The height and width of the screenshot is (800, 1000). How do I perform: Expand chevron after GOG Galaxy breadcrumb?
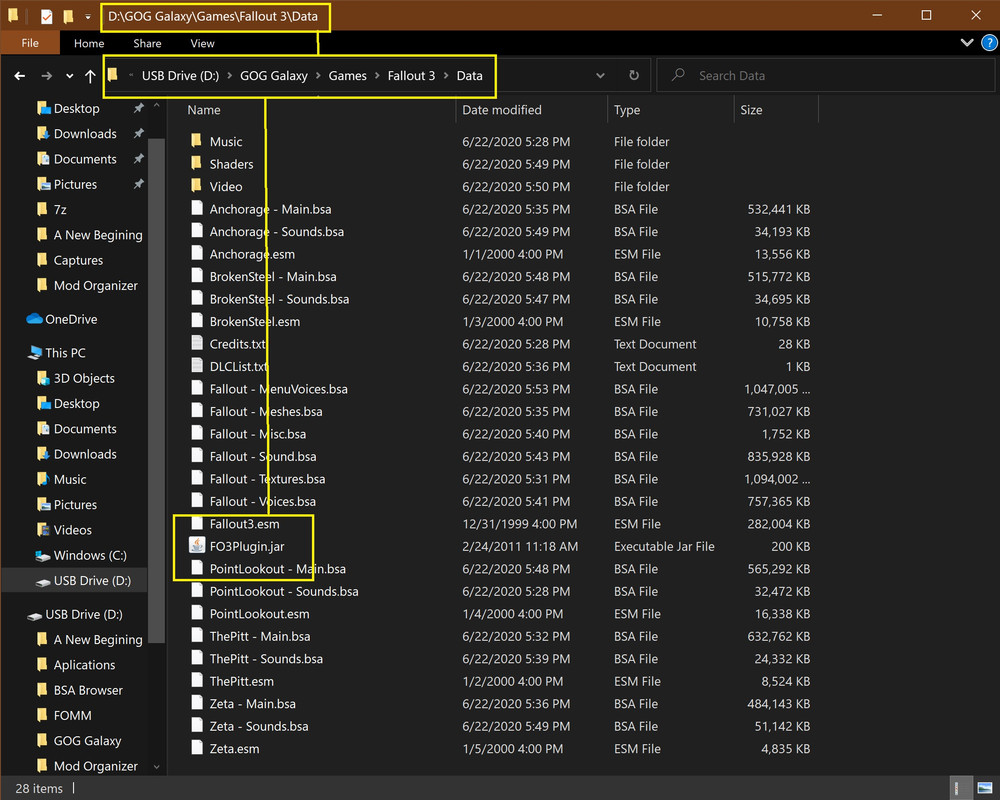pyautogui.click(x=318, y=75)
